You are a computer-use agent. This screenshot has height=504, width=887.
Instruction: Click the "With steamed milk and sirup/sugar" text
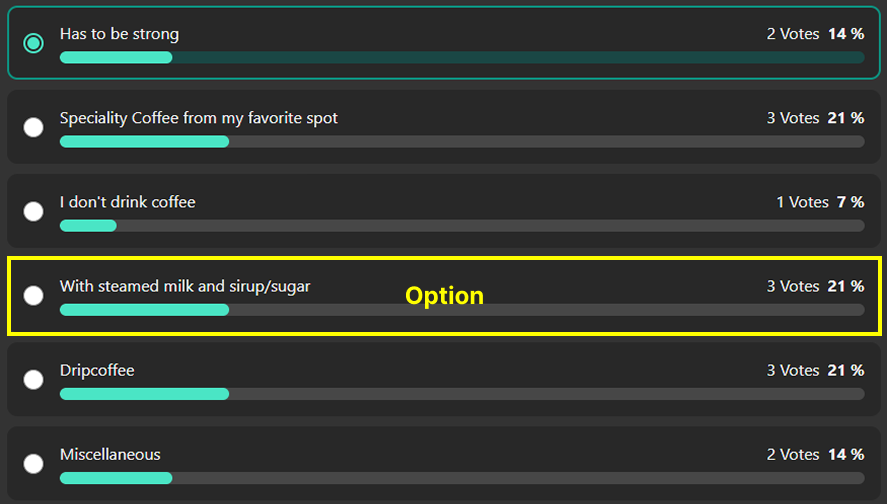(185, 286)
